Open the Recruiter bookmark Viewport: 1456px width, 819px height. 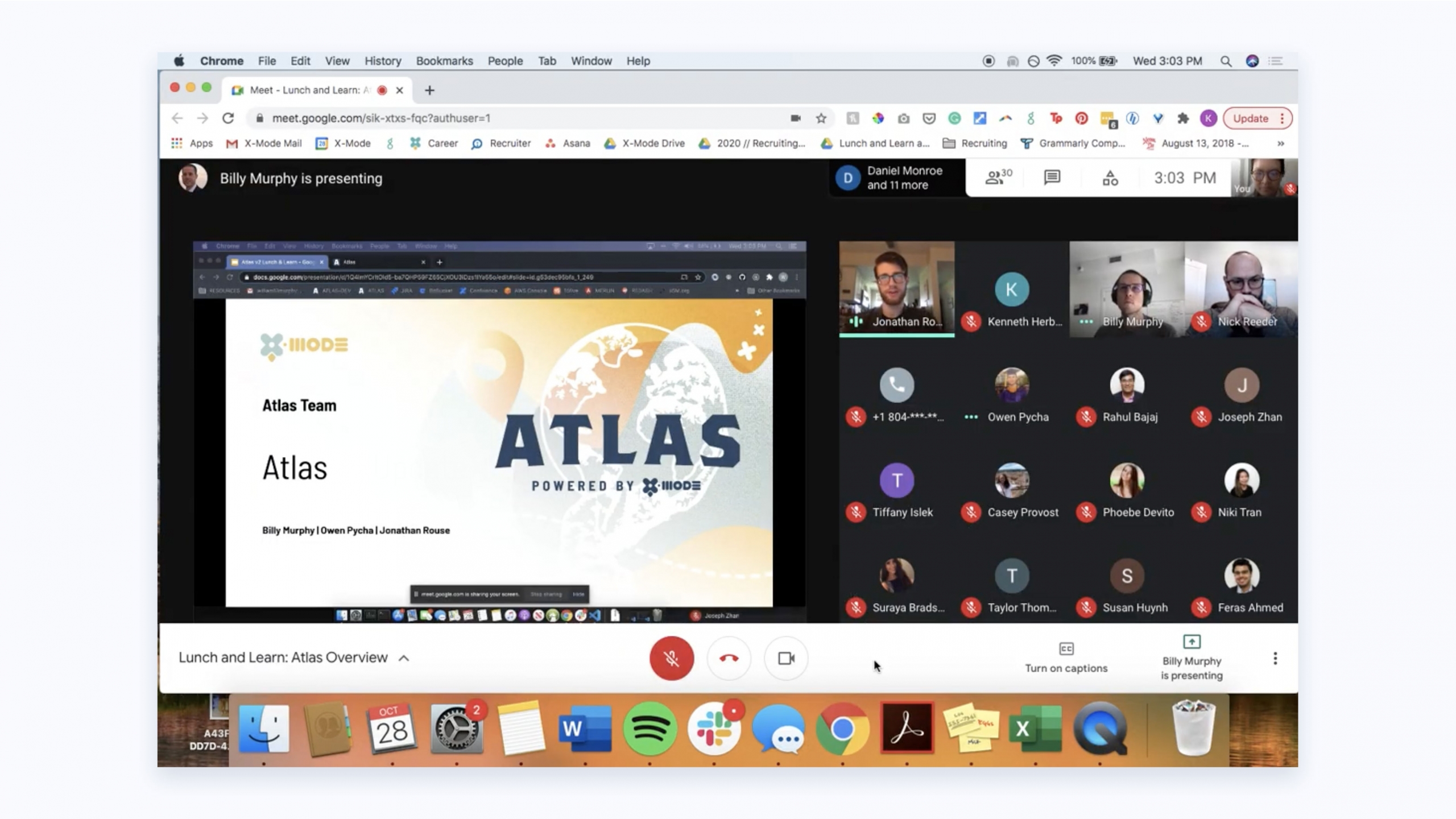(501, 143)
